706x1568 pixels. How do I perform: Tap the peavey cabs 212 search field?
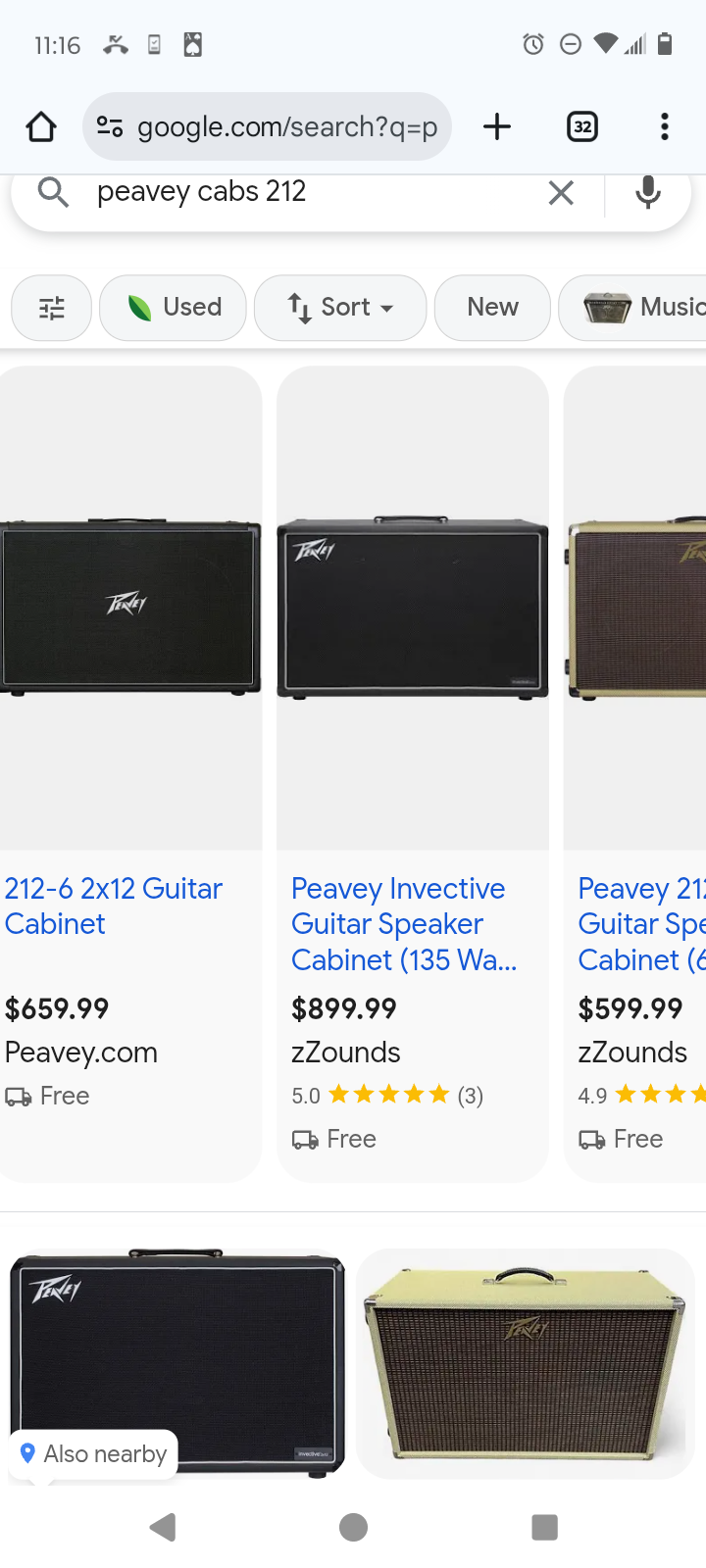294,192
